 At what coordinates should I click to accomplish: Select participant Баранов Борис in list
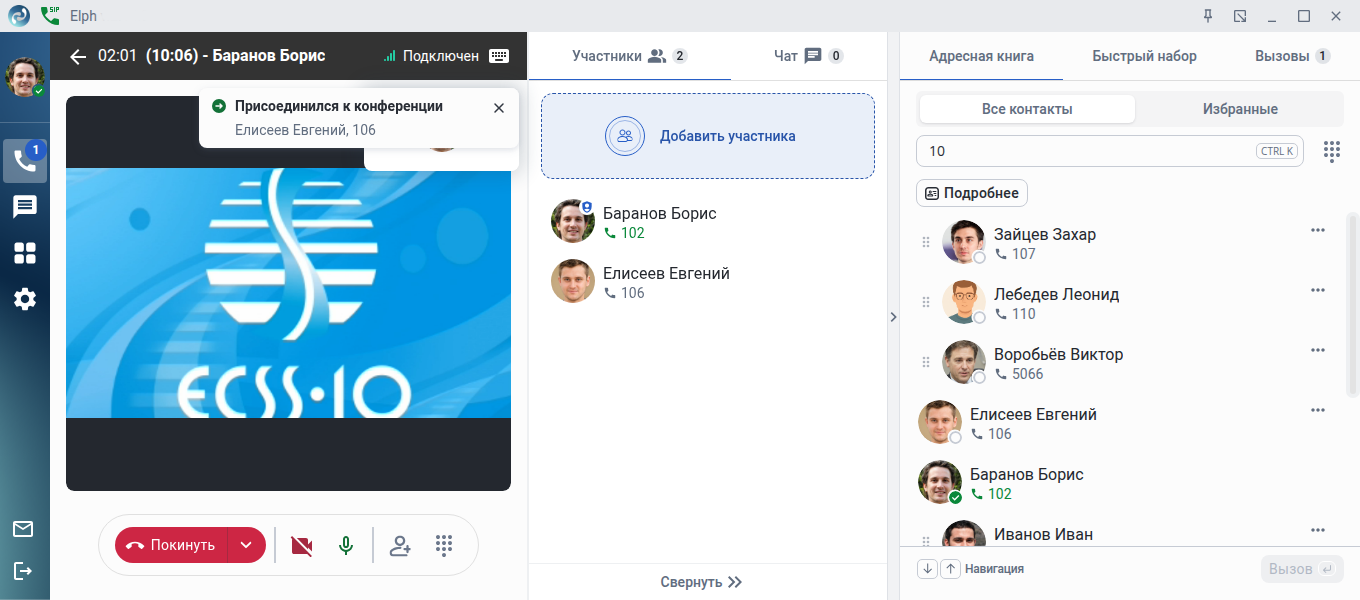pyautogui.click(x=708, y=222)
